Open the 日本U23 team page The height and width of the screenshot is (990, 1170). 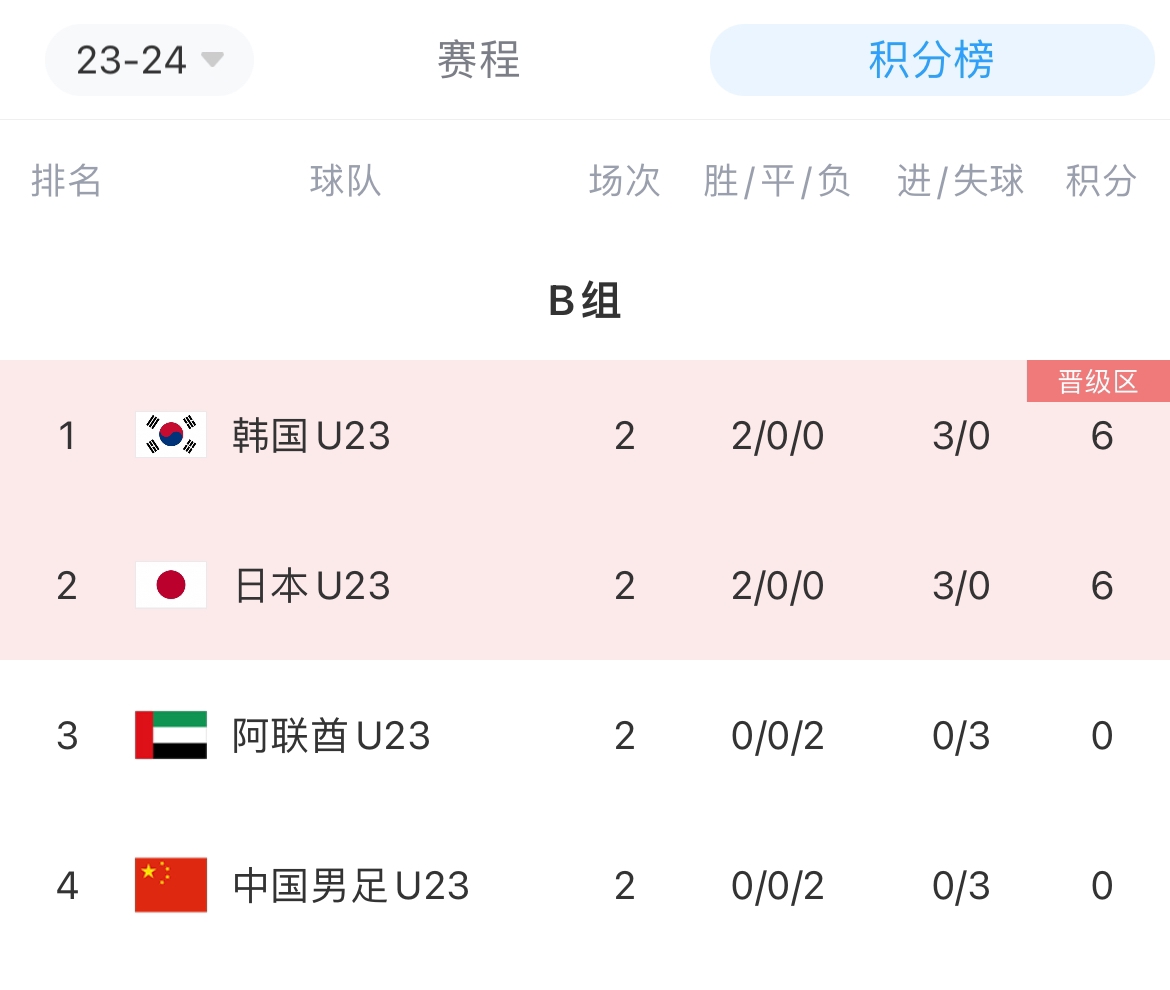[x=311, y=586]
